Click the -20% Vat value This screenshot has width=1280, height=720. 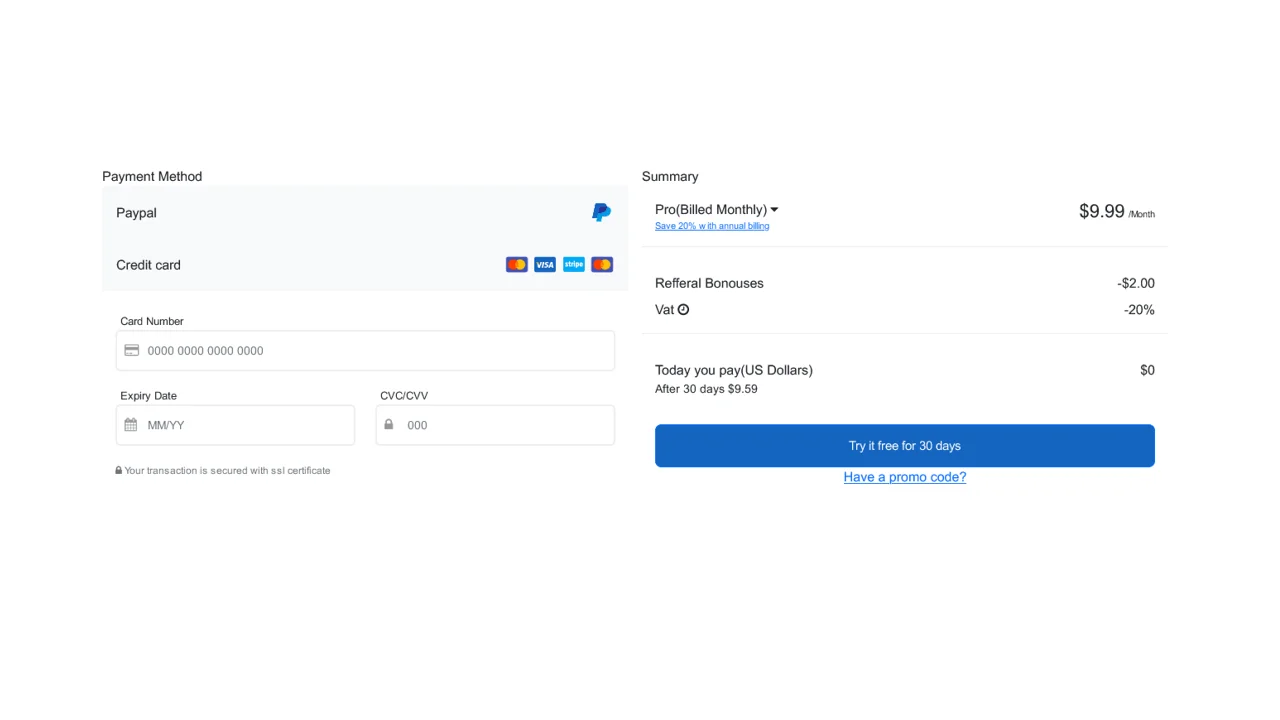1139,310
